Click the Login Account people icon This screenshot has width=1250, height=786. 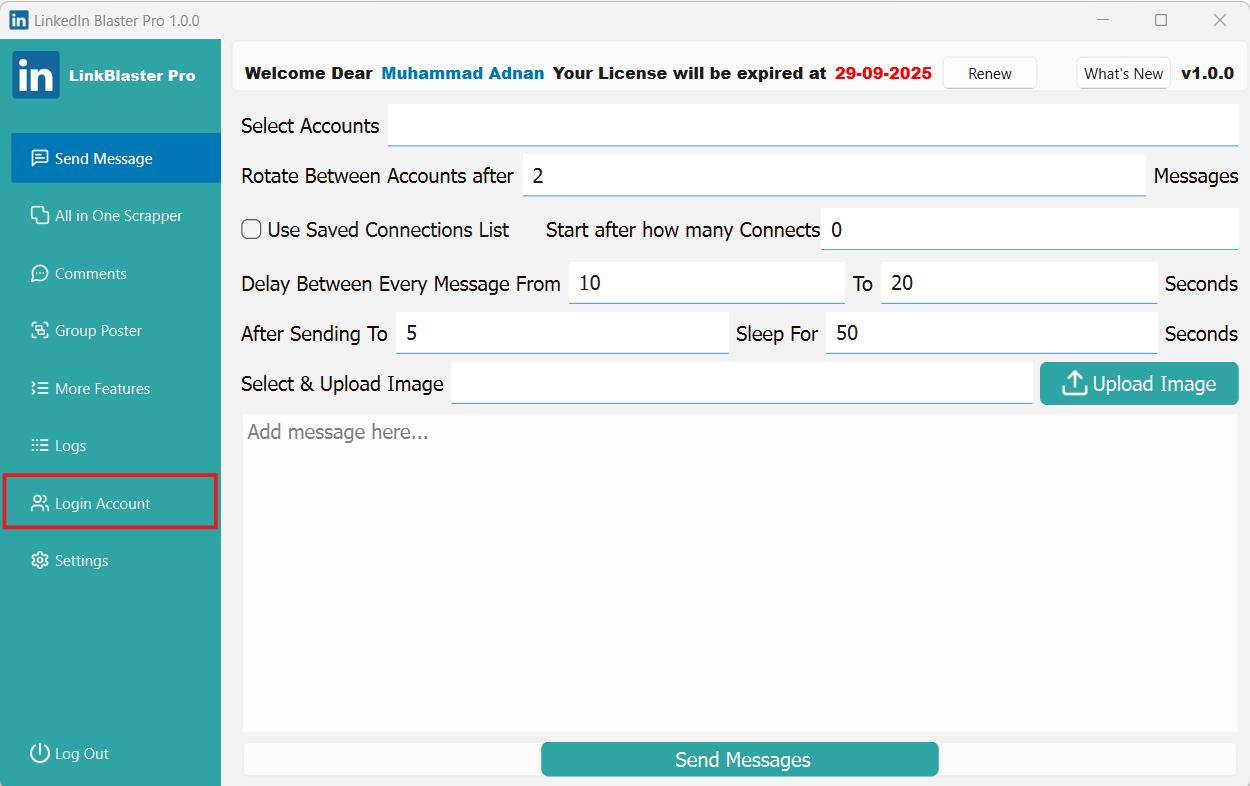[40, 503]
